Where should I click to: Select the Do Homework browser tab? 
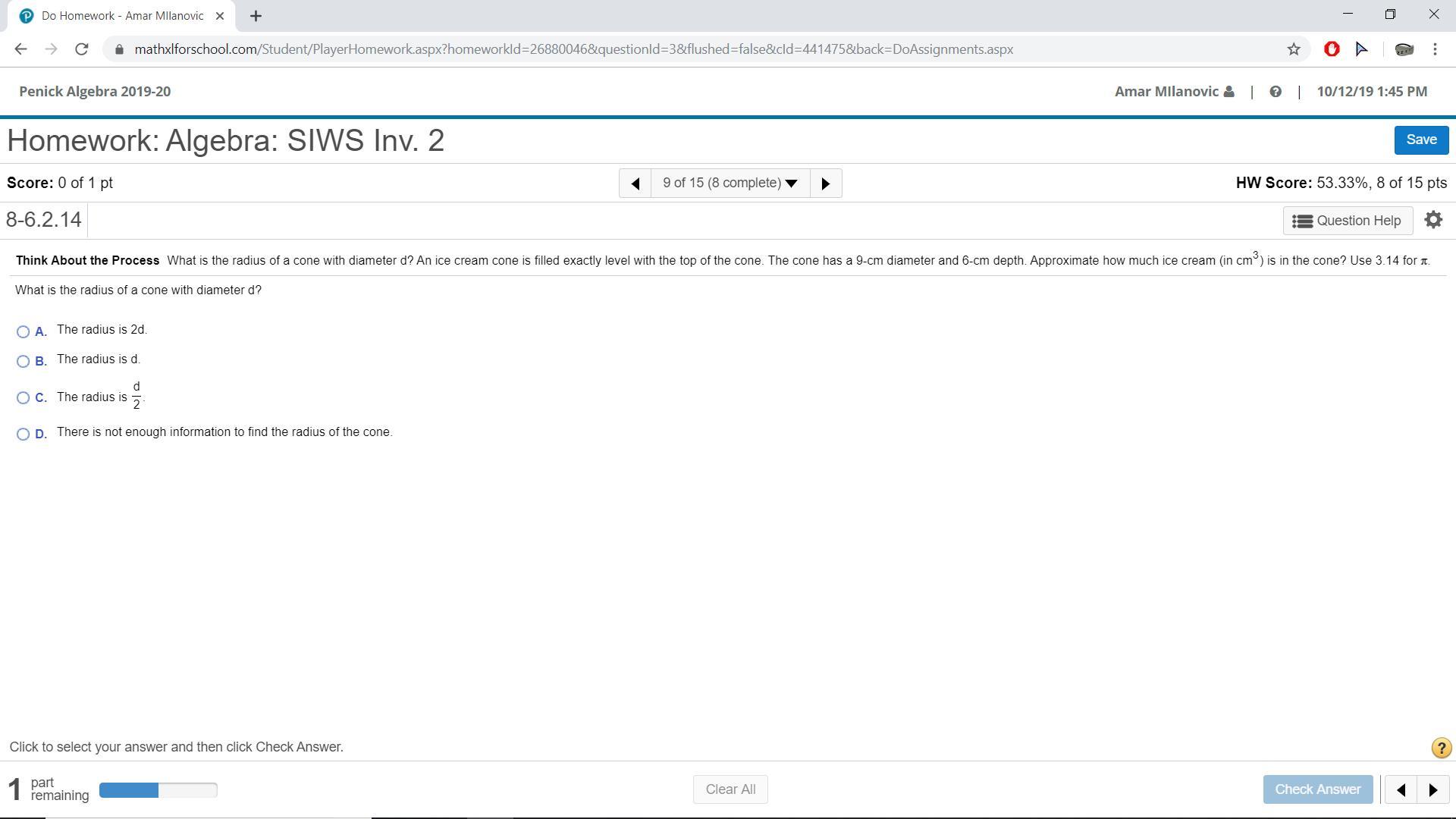(x=121, y=16)
